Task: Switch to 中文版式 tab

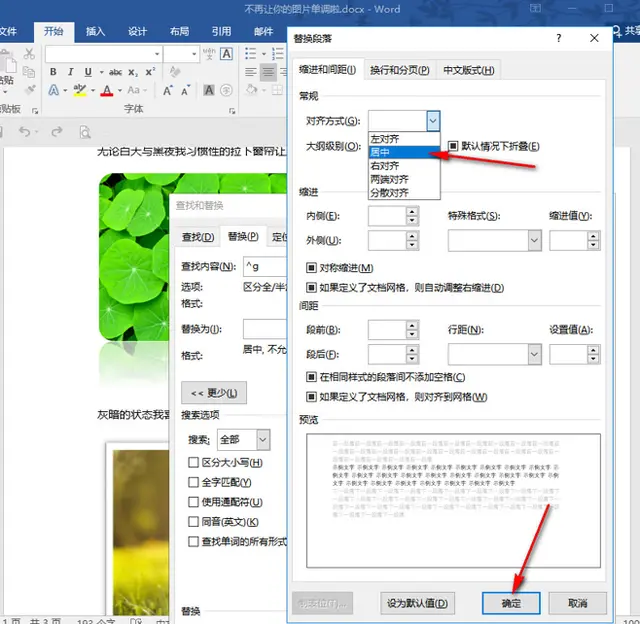Action: tap(469, 70)
